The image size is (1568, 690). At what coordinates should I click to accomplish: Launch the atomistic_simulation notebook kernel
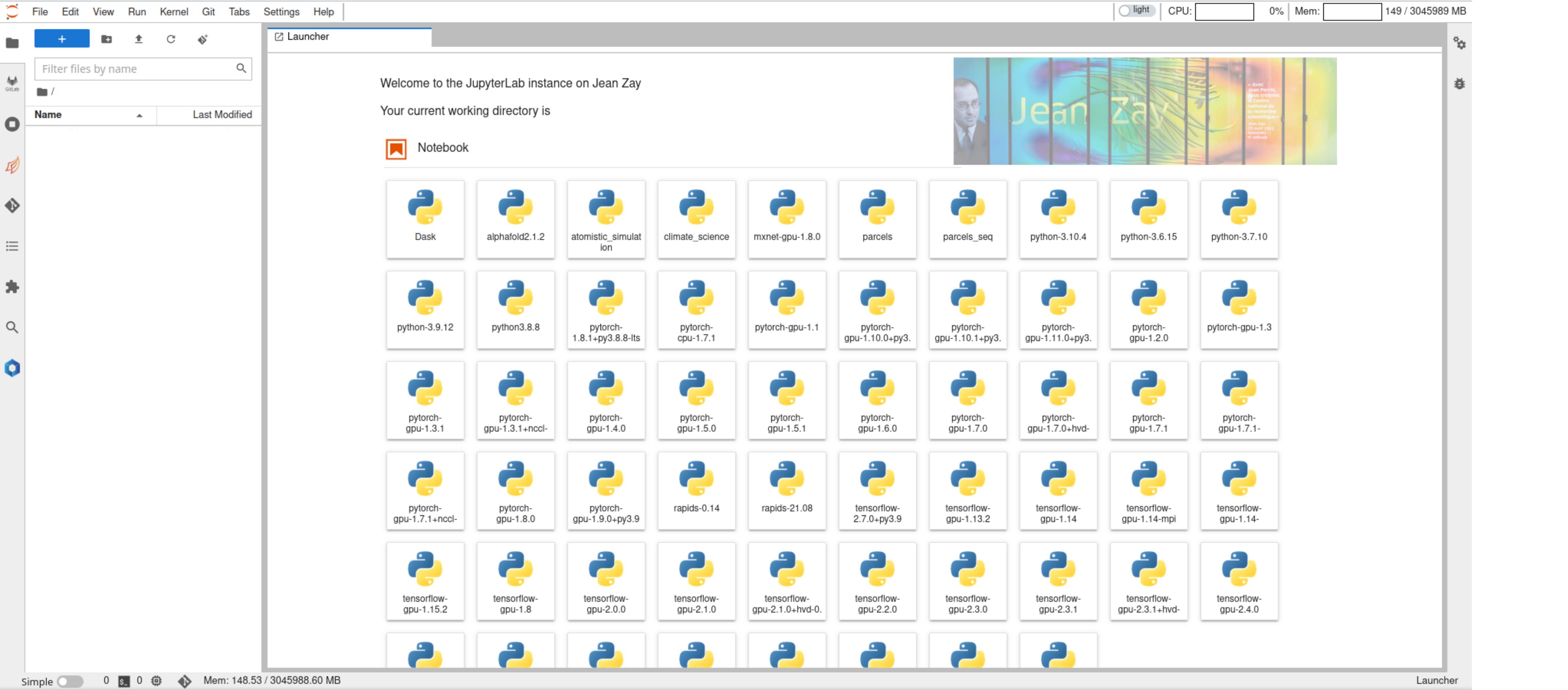tap(606, 219)
